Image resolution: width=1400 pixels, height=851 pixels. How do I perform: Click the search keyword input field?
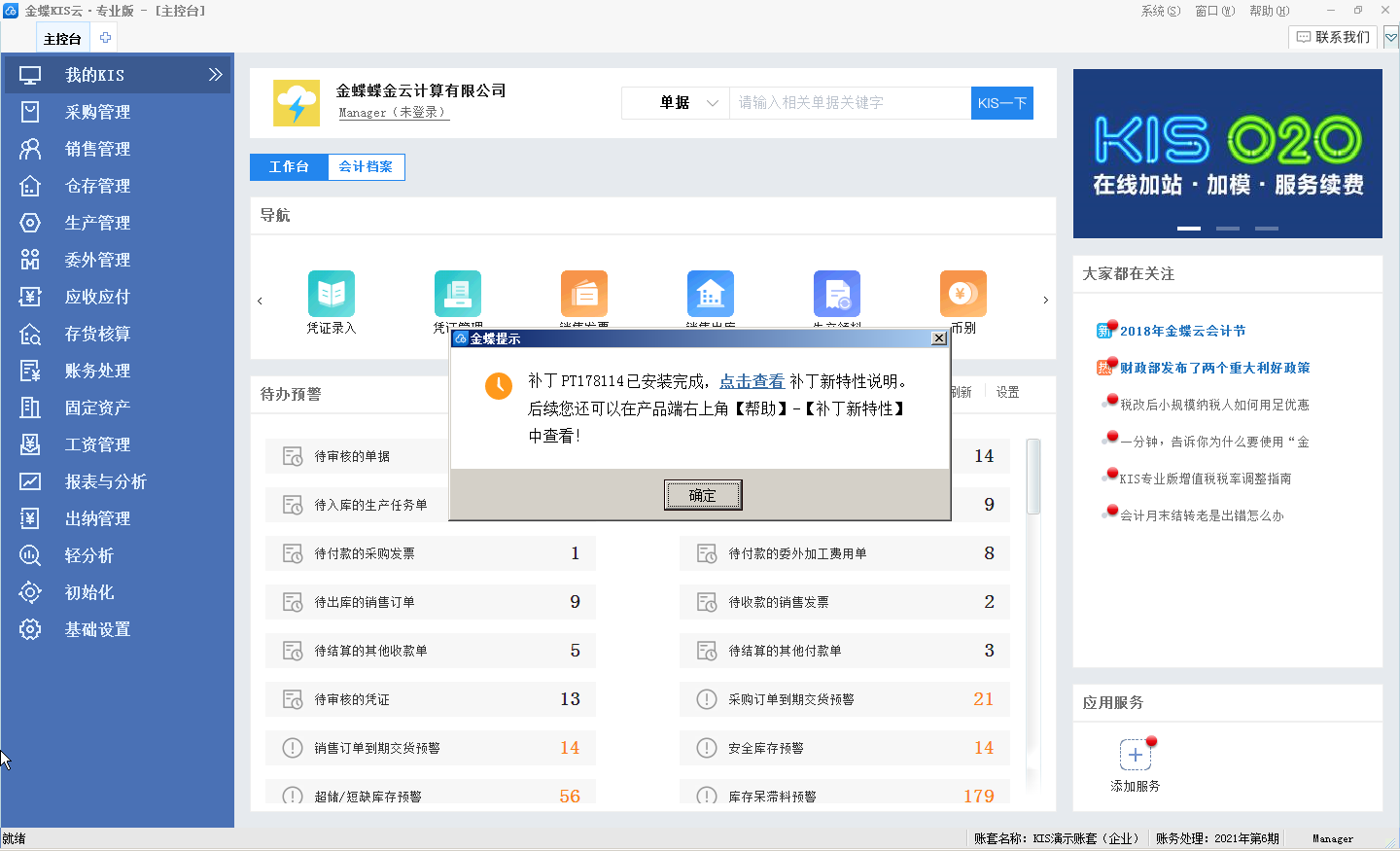coord(850,103)
